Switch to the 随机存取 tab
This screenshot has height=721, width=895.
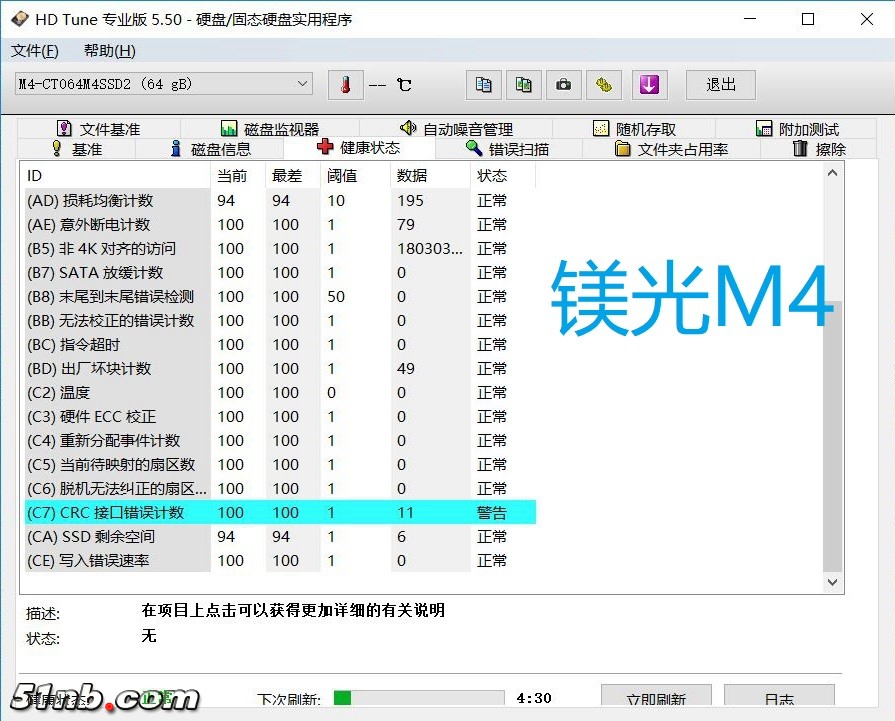coord(634,129)
